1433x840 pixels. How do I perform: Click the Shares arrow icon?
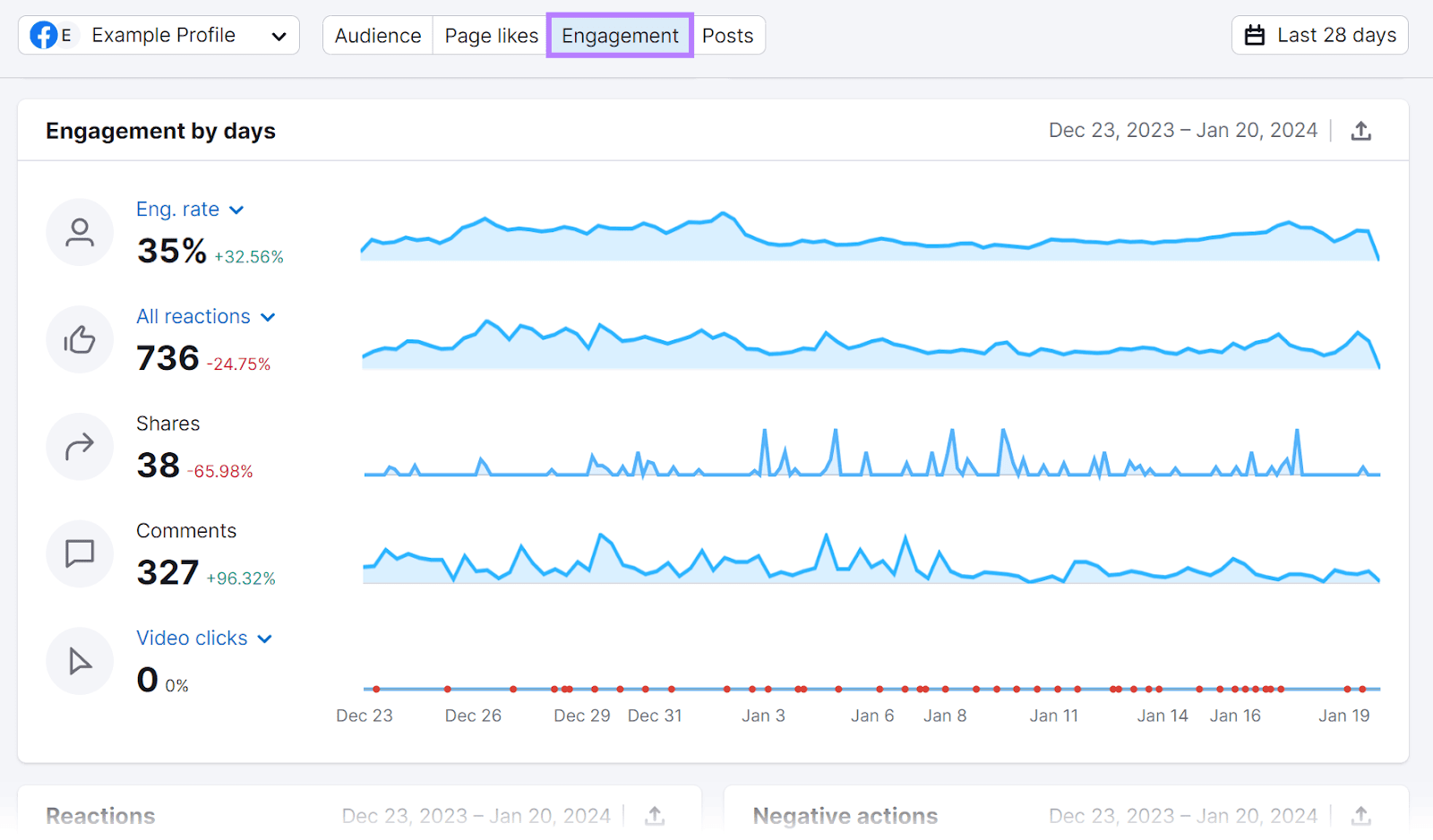(80, 446)
